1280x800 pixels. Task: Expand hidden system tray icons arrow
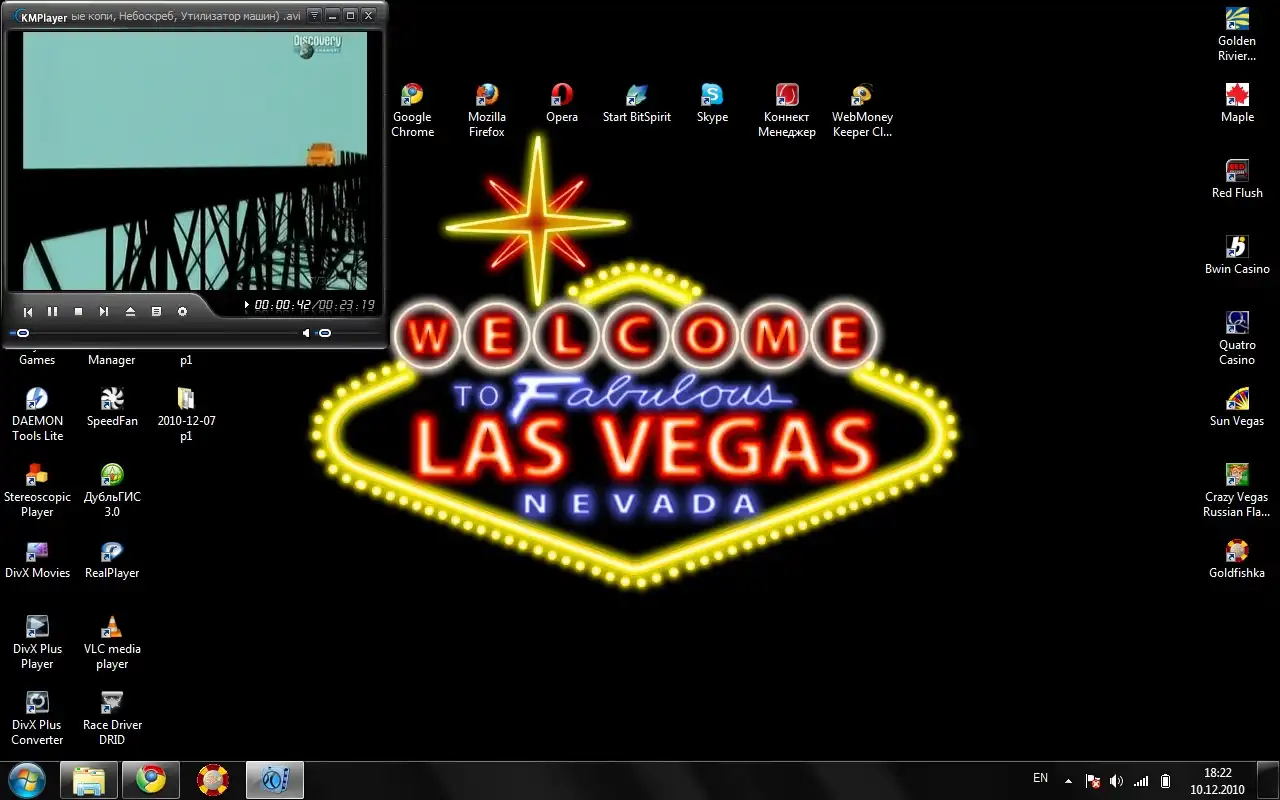pyautogui.click(x=1069, y=780)
